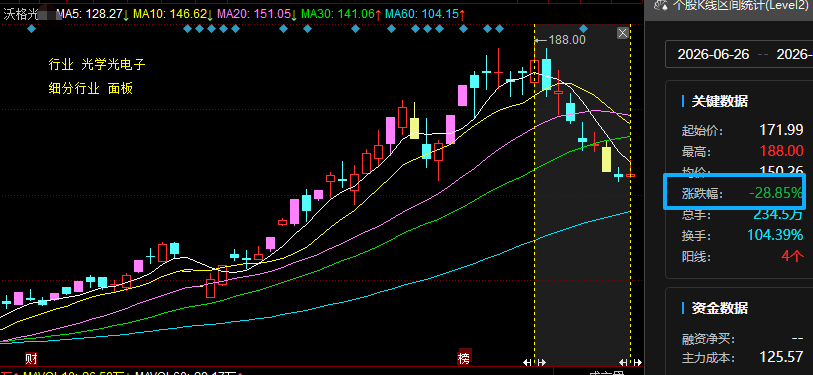Select the cyan MA60: 104.15 indicator label
The height and width of the screenshot is (375, 813).
[422, 14]
